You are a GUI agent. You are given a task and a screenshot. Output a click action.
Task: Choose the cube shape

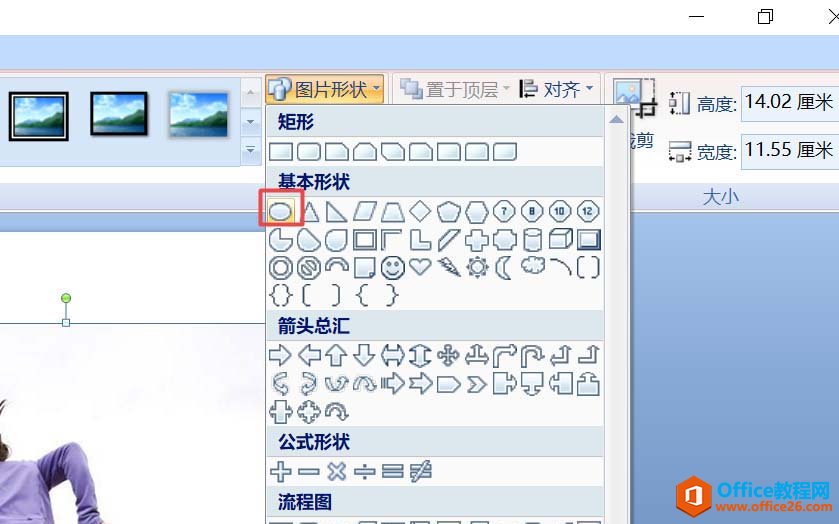[560, 239]
